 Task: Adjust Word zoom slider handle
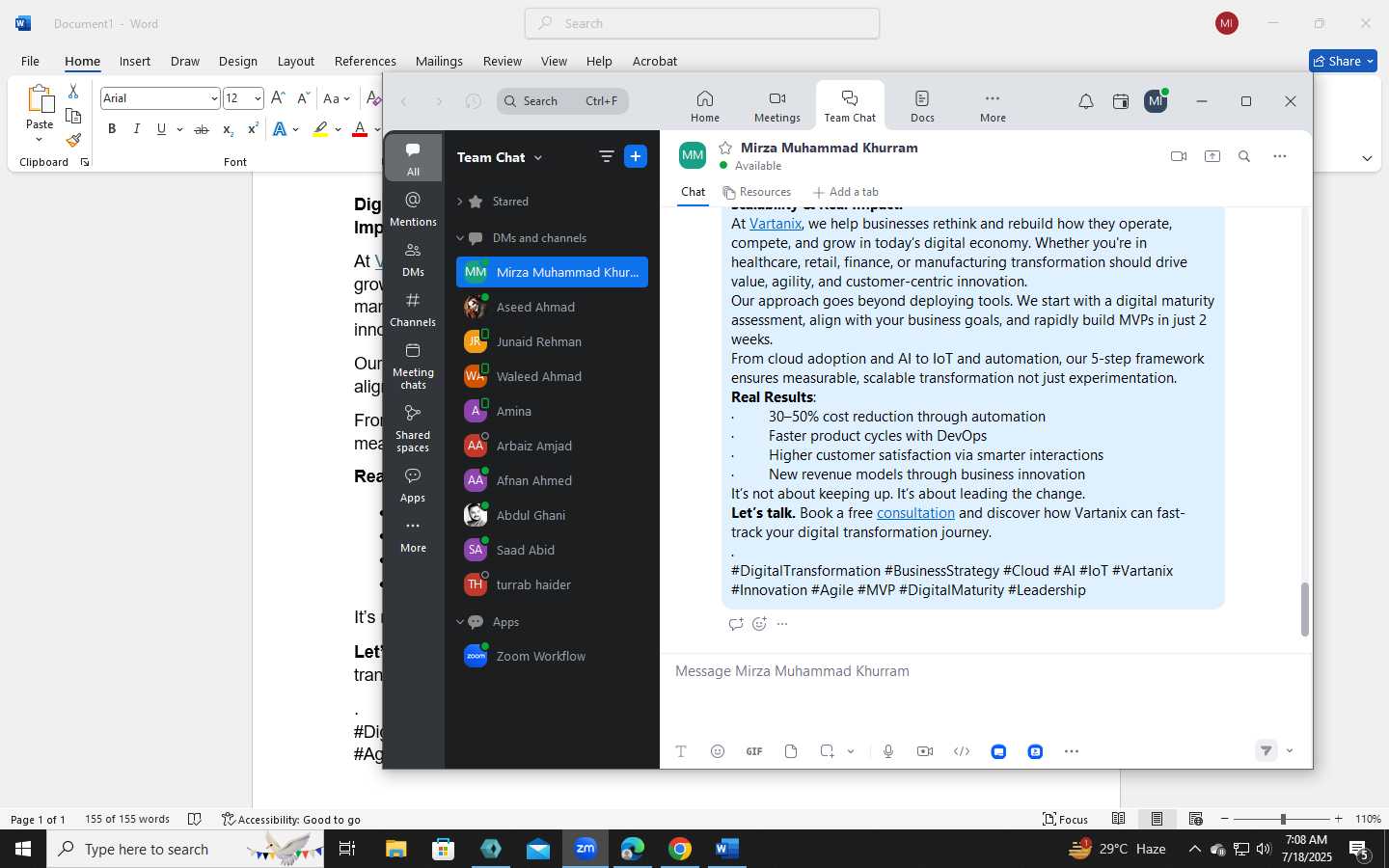[1283, 819]
